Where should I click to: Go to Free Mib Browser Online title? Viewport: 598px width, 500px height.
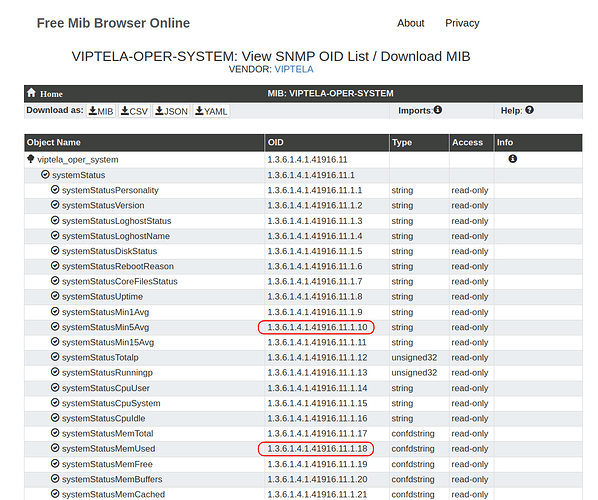(113, 23)
